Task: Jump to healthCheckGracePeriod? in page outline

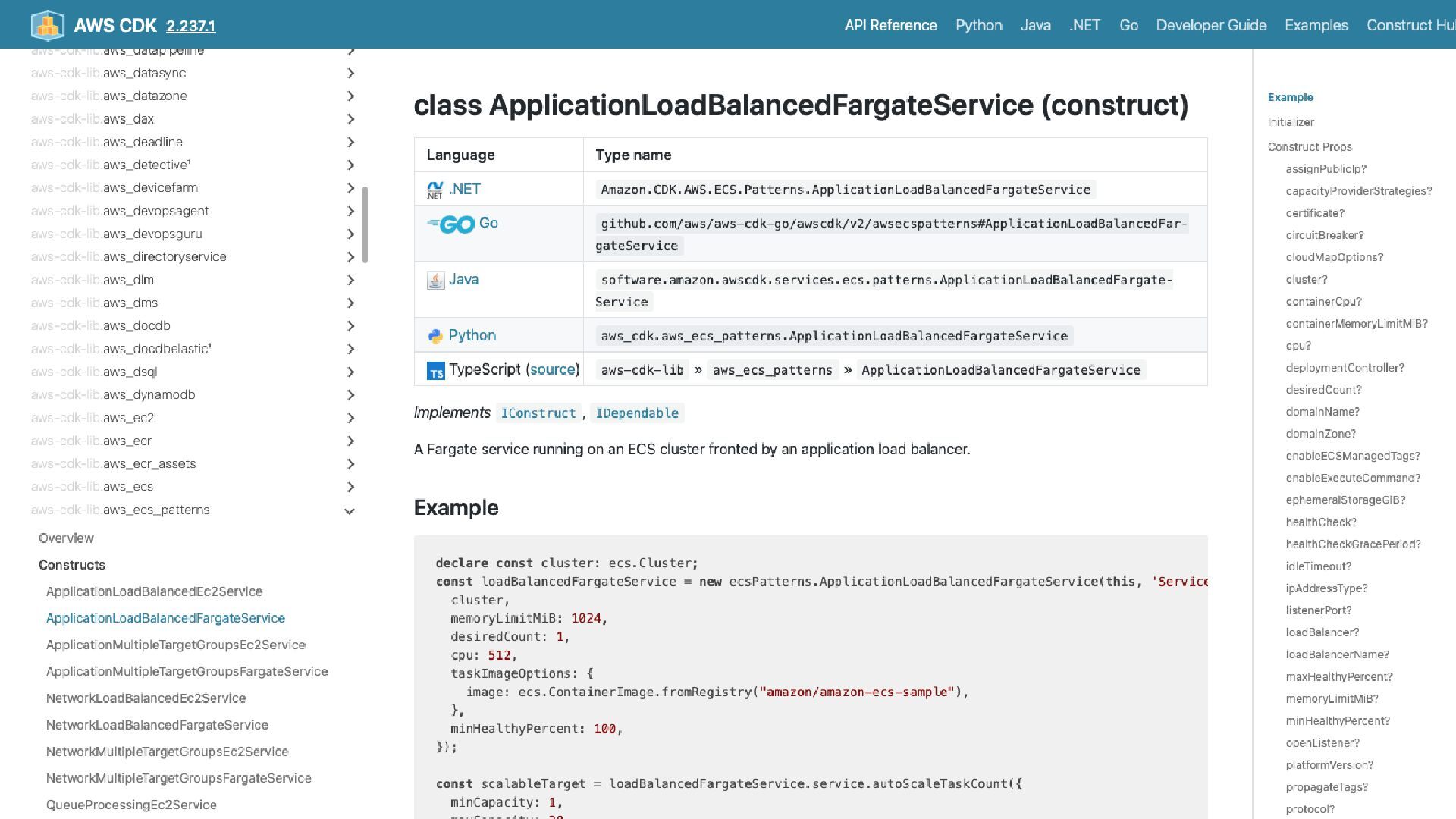Action: pos(1353,544)
